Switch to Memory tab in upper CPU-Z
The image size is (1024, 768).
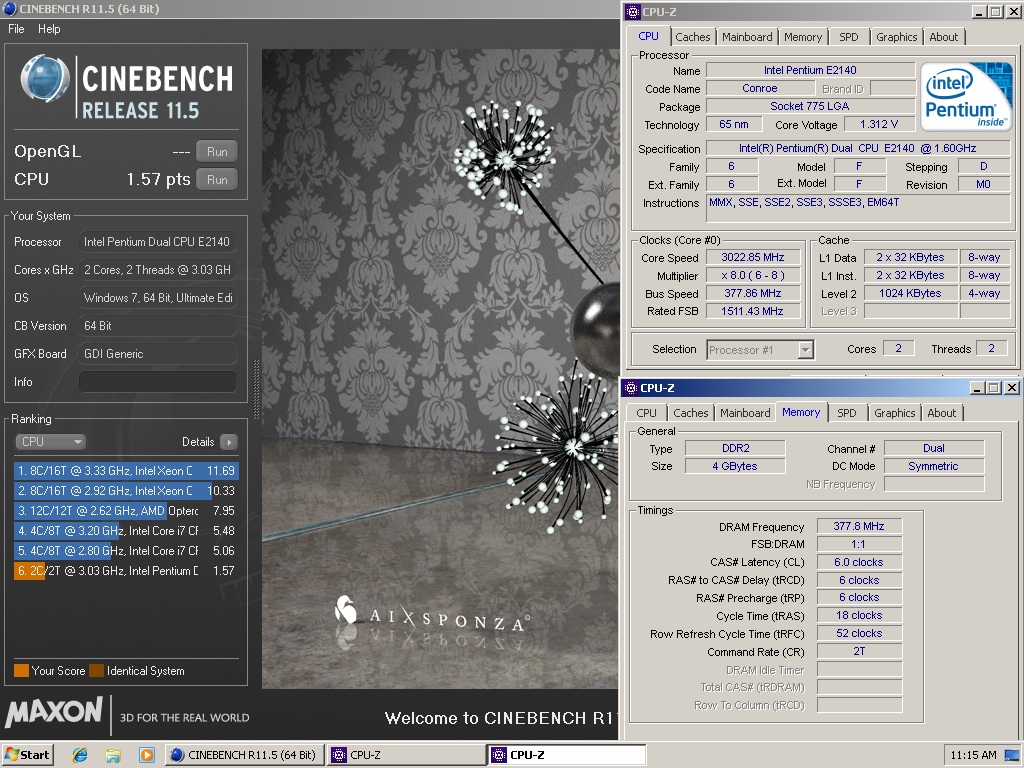tap(803, 37)
